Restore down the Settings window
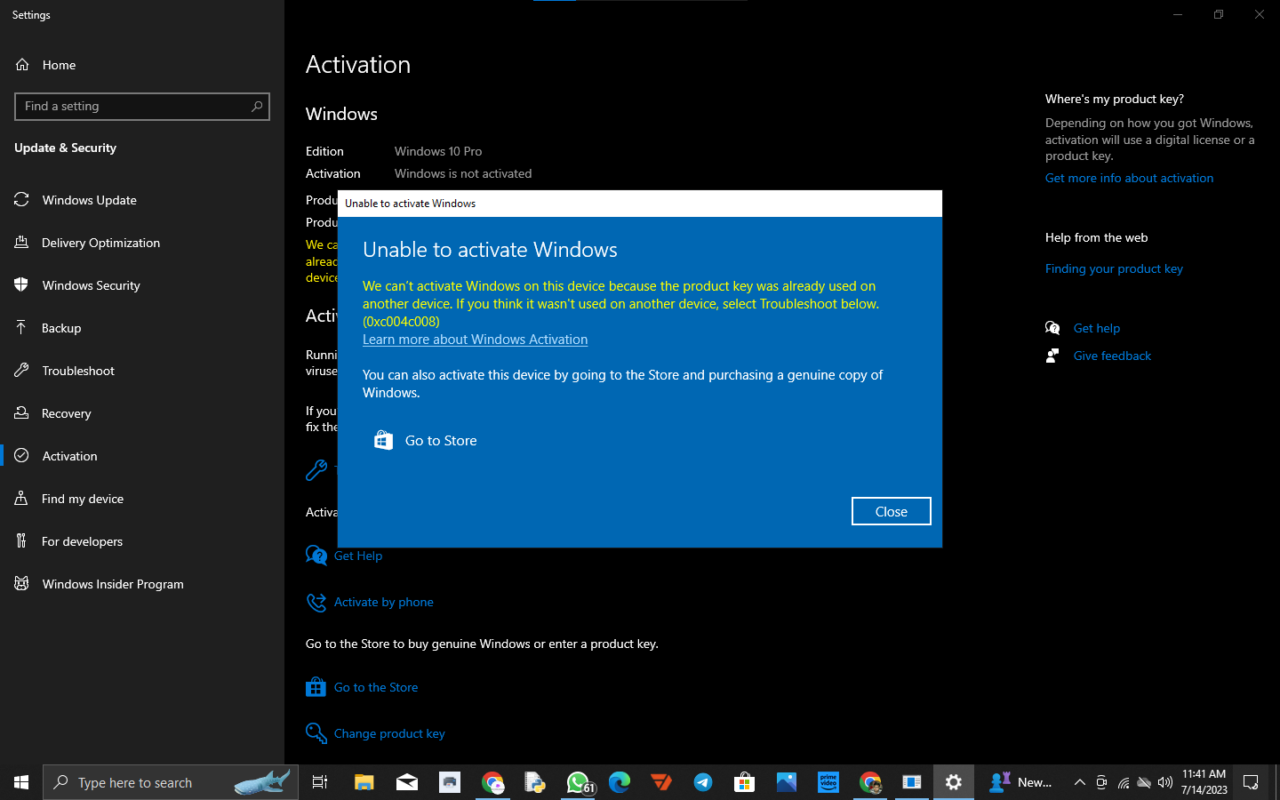1280x800 pixels. coord(1218,14)
